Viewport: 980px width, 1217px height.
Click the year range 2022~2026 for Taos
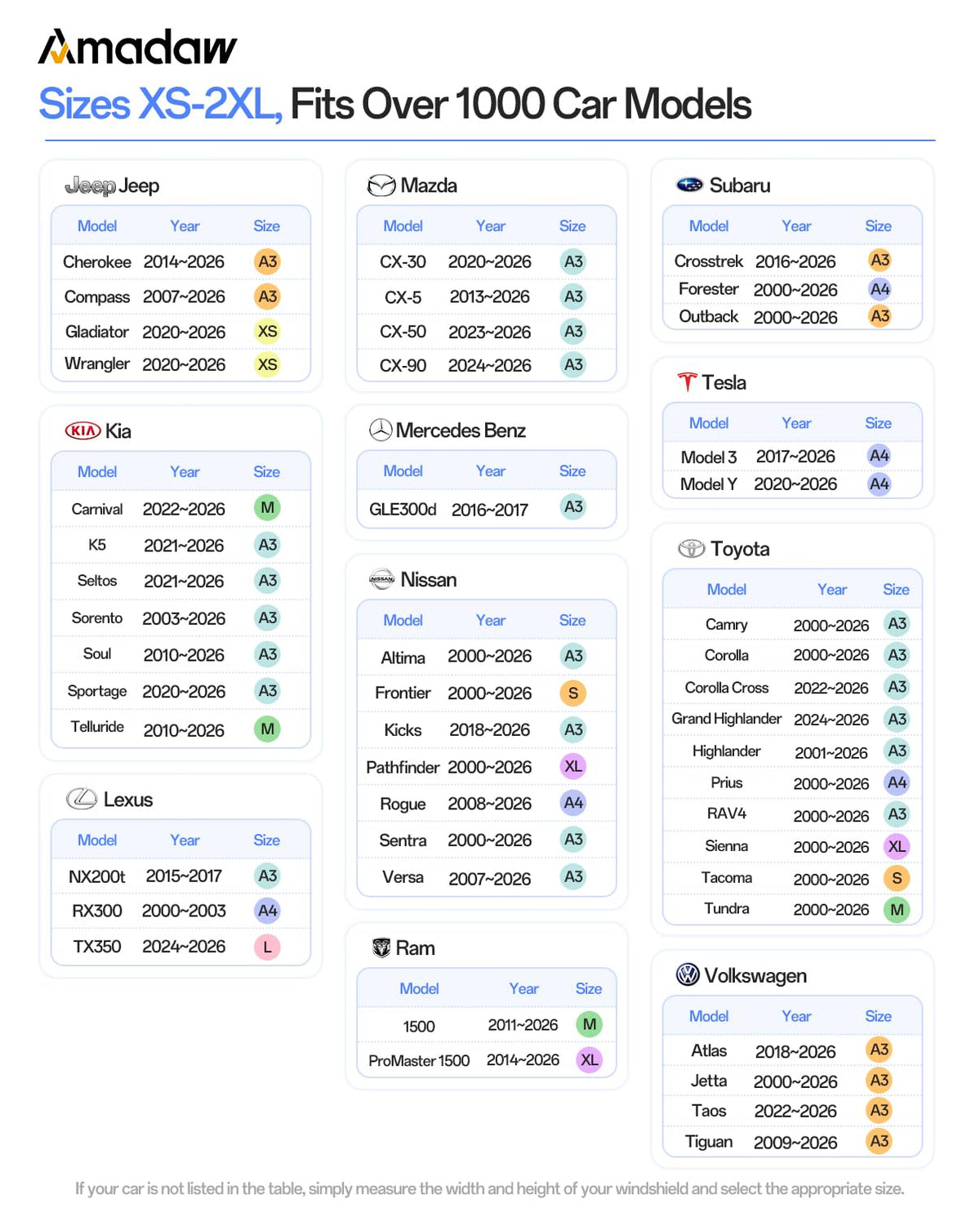[x=795, y=1112]
